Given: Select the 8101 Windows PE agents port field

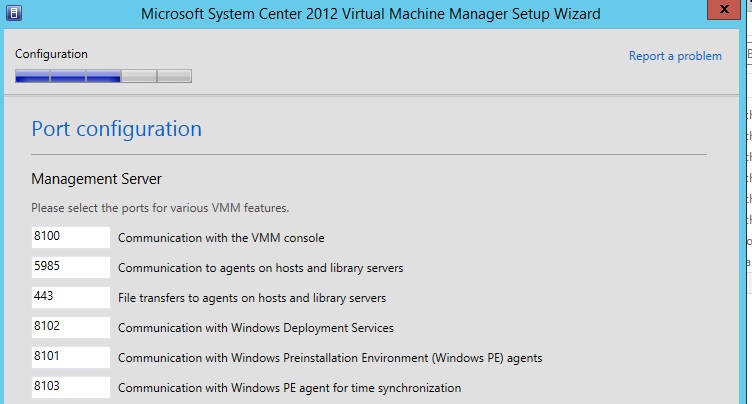Looking at the screenshot, I should (70, 358).
